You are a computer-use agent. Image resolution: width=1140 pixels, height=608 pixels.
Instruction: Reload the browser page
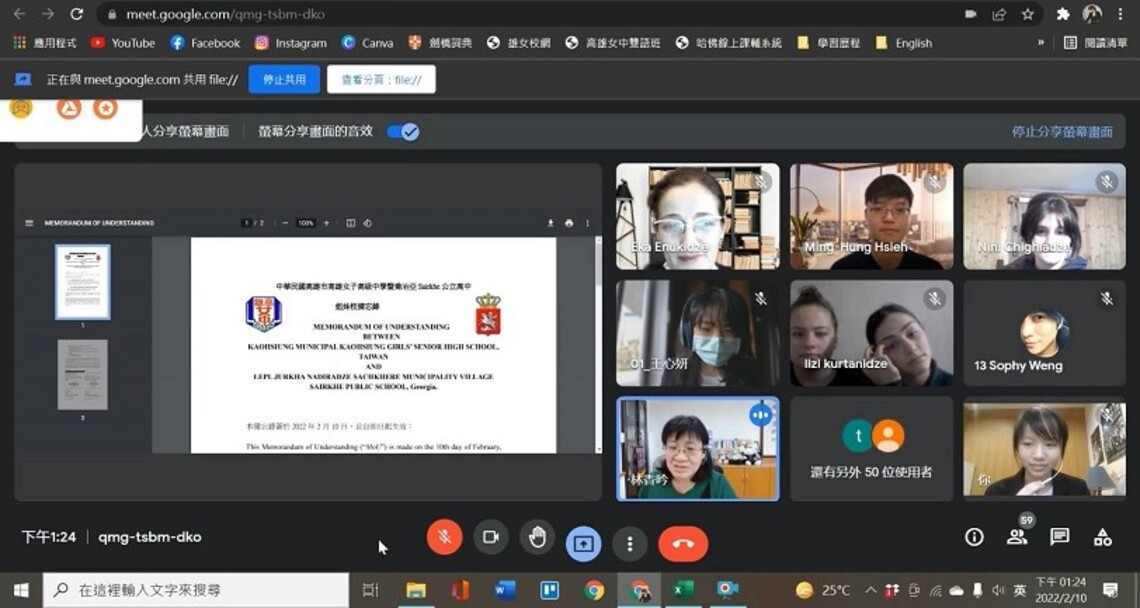tap(76, 14)
